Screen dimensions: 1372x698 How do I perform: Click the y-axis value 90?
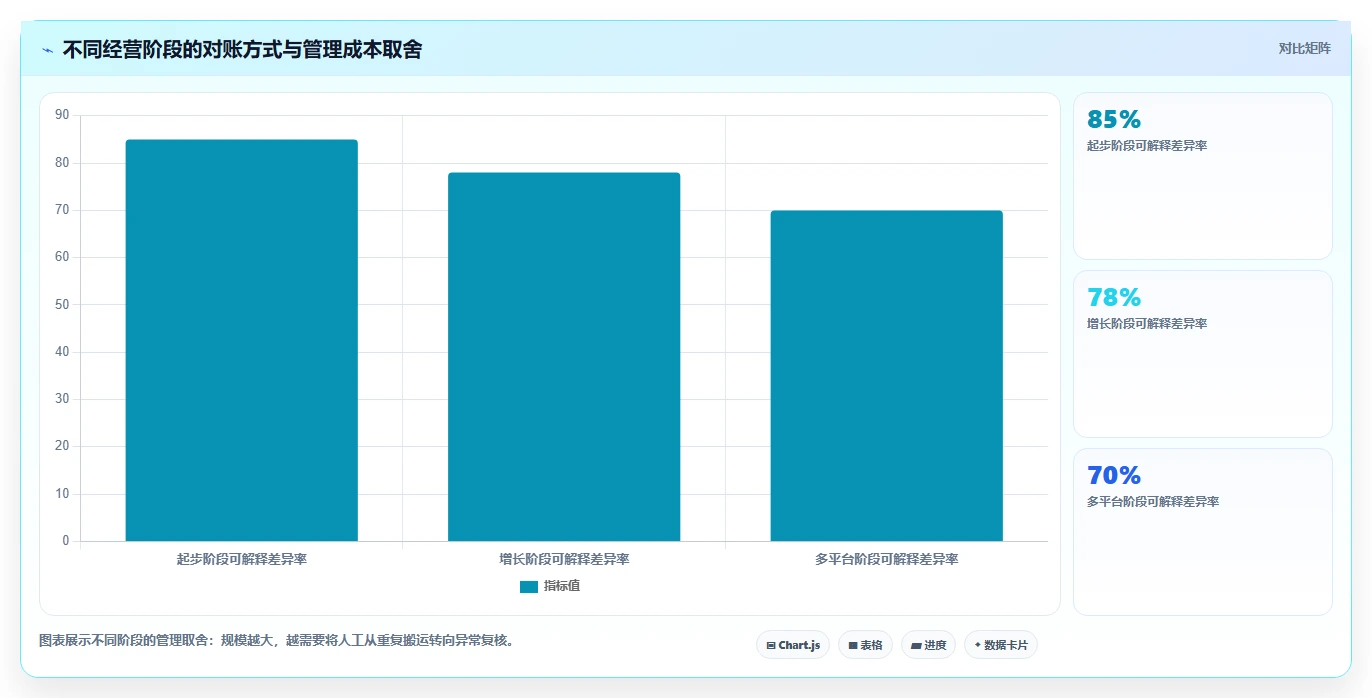coord(62,115)
